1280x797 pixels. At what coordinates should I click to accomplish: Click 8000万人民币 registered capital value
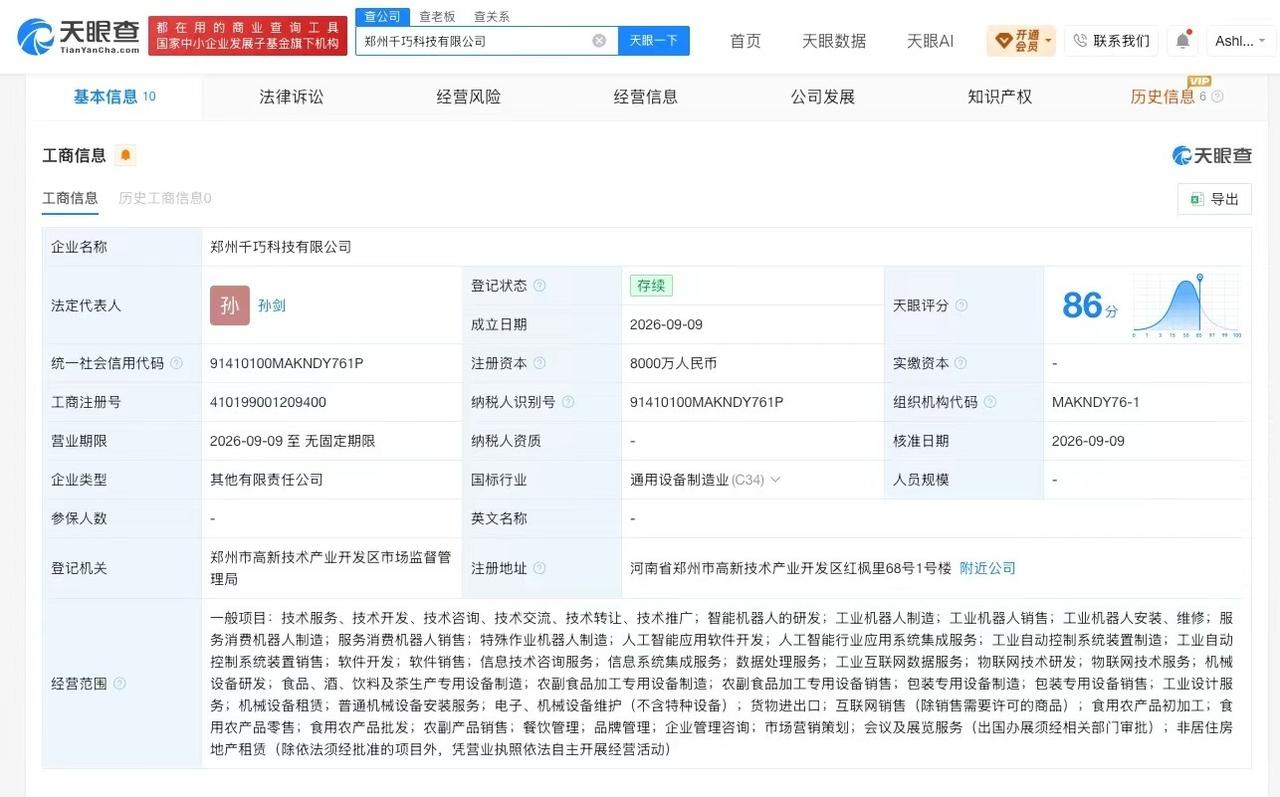pyautogui.click(x=673, y=363)
